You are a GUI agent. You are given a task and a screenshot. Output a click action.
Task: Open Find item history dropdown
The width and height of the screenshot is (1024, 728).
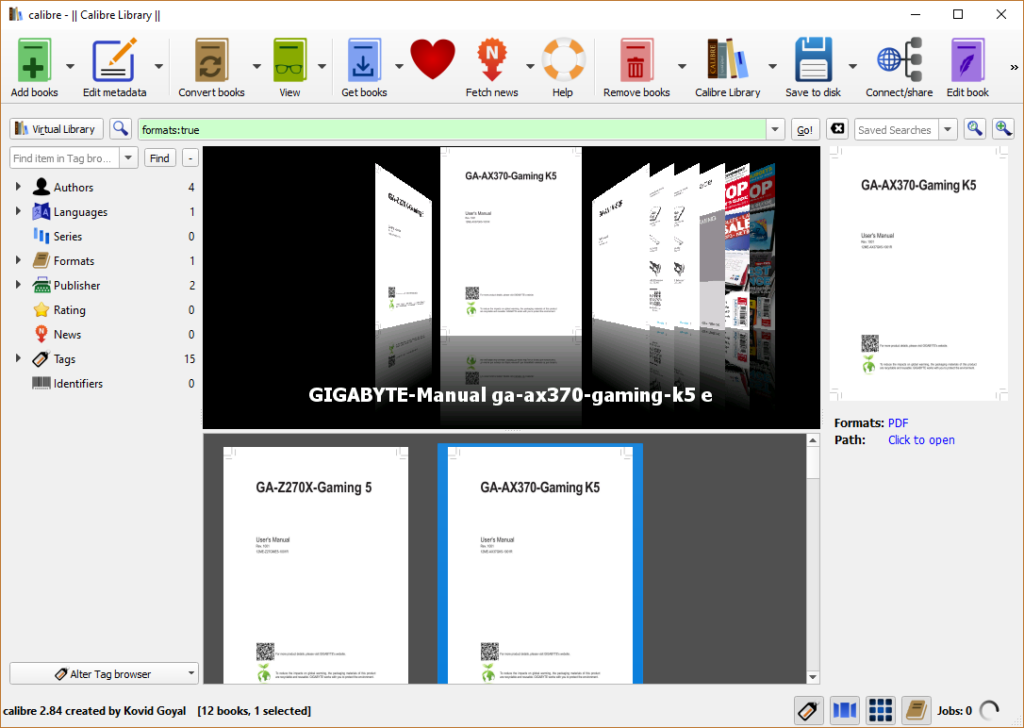[129, 158]
